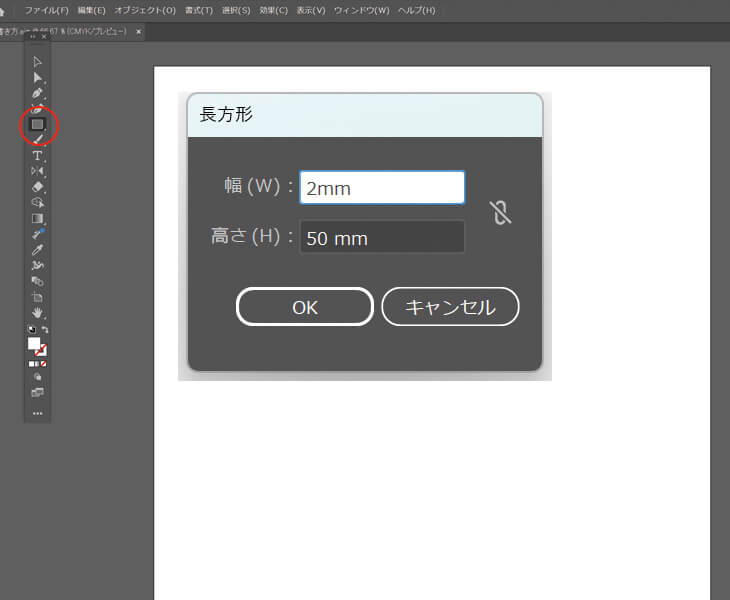Screen dimensions: 730x600
Task: Open the drawing mode options
Action: (x=37, y=377)
